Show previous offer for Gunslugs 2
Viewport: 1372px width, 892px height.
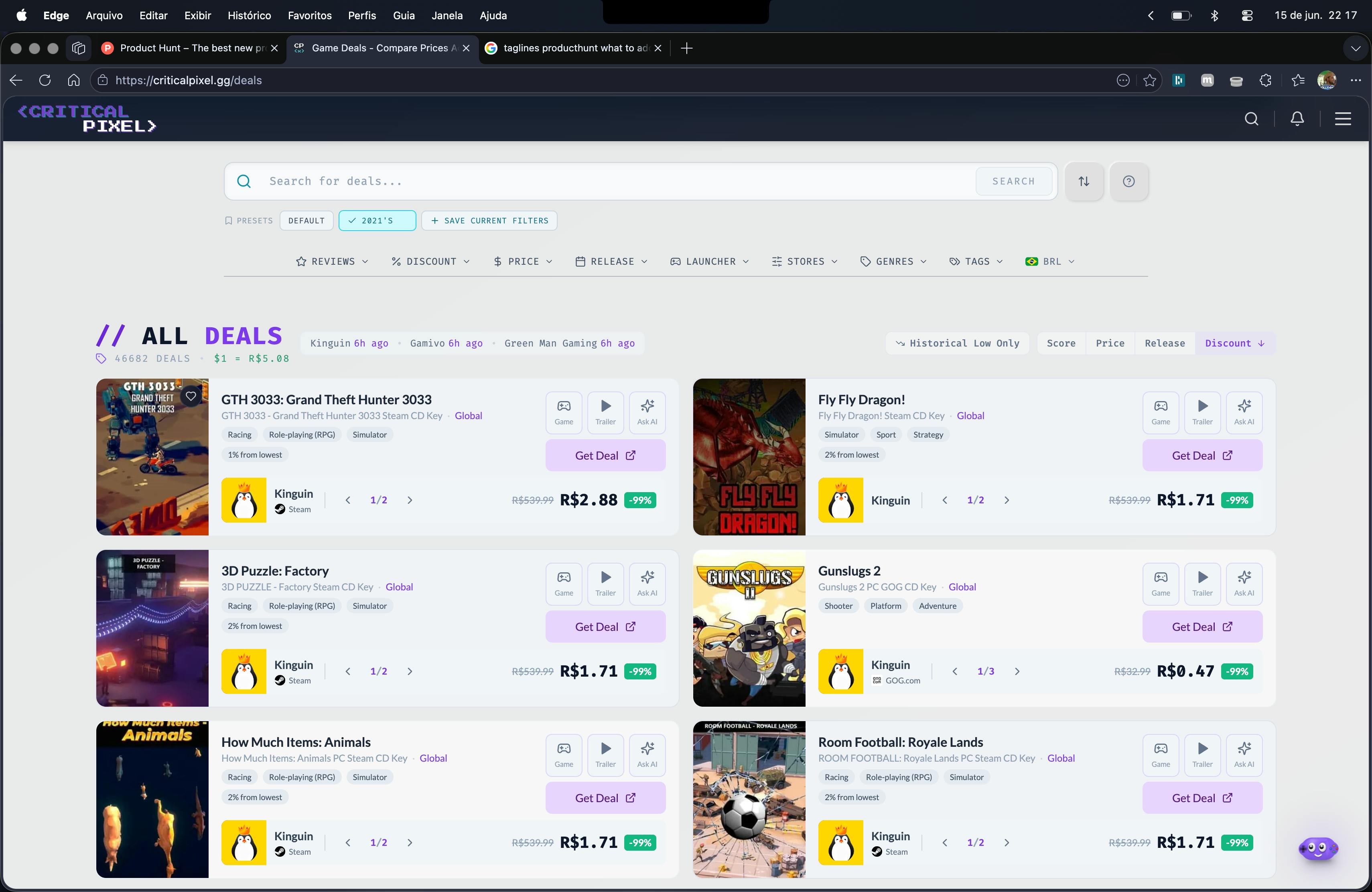point(955,671)
